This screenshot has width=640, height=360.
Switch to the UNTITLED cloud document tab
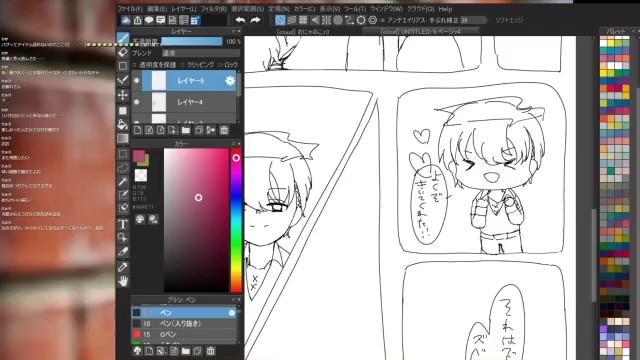[x=420, y=31]
